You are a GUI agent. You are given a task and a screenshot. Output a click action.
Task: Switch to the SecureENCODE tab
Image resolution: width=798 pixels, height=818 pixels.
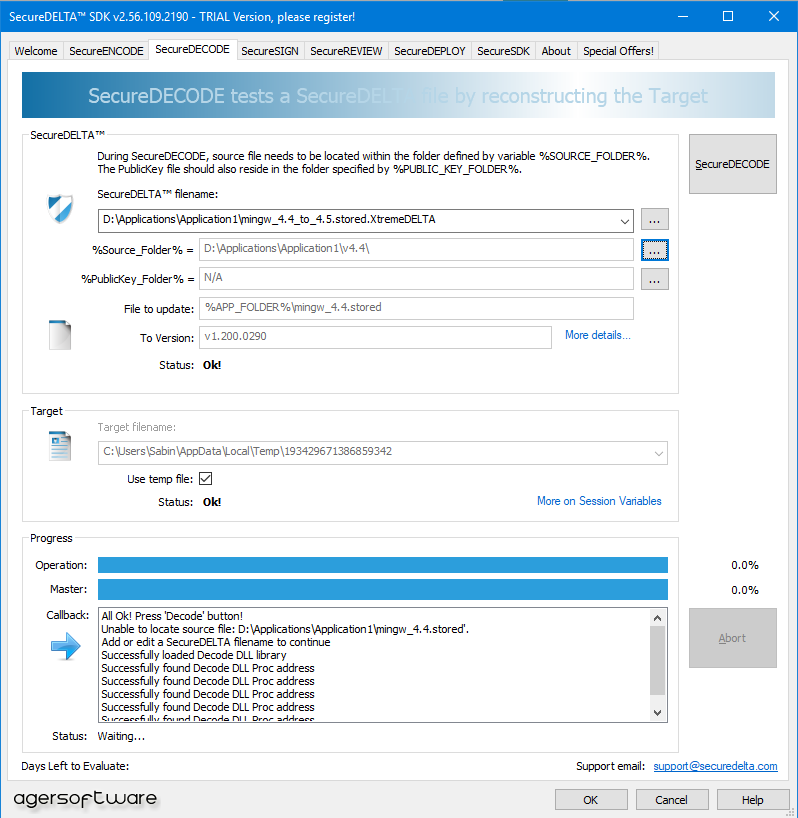106,51
